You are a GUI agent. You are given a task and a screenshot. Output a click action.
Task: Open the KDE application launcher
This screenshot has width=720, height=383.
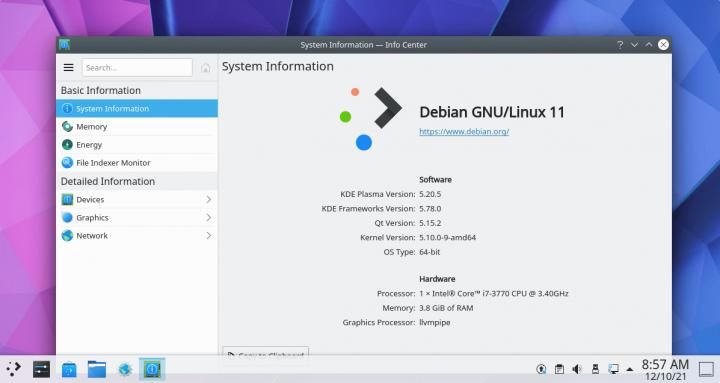[13, 369]
